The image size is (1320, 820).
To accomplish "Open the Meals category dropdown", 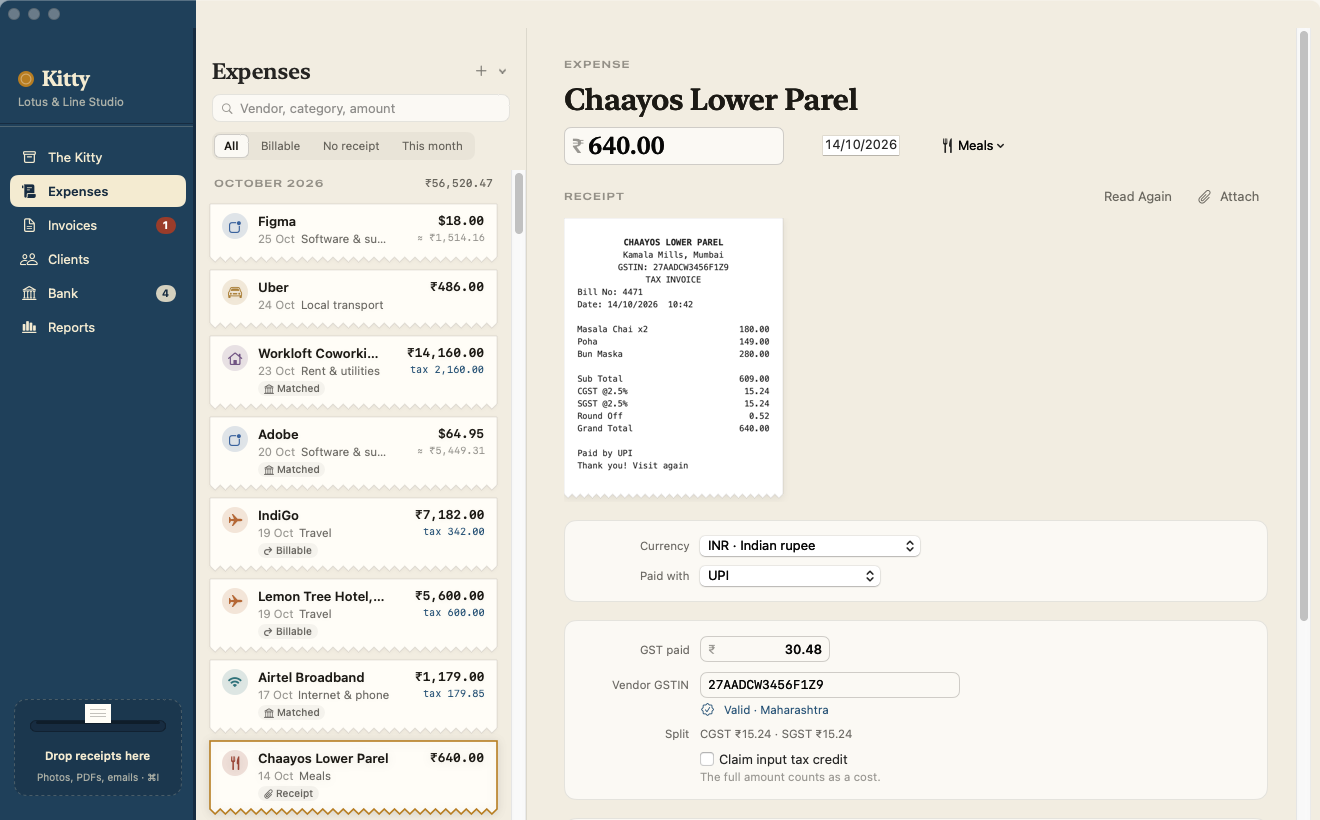I will pos(973,146).
